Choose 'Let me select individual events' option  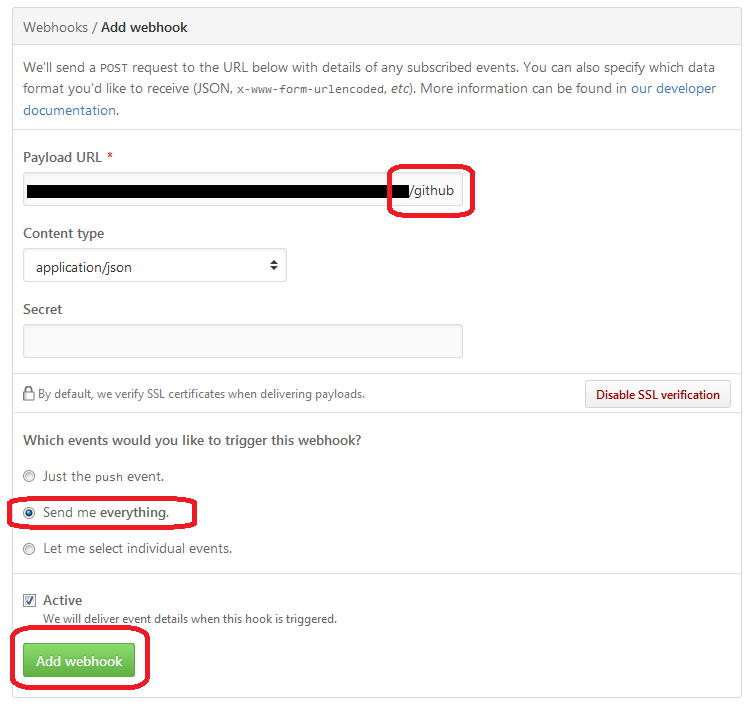pyautogui.click(x=29, y=549)
